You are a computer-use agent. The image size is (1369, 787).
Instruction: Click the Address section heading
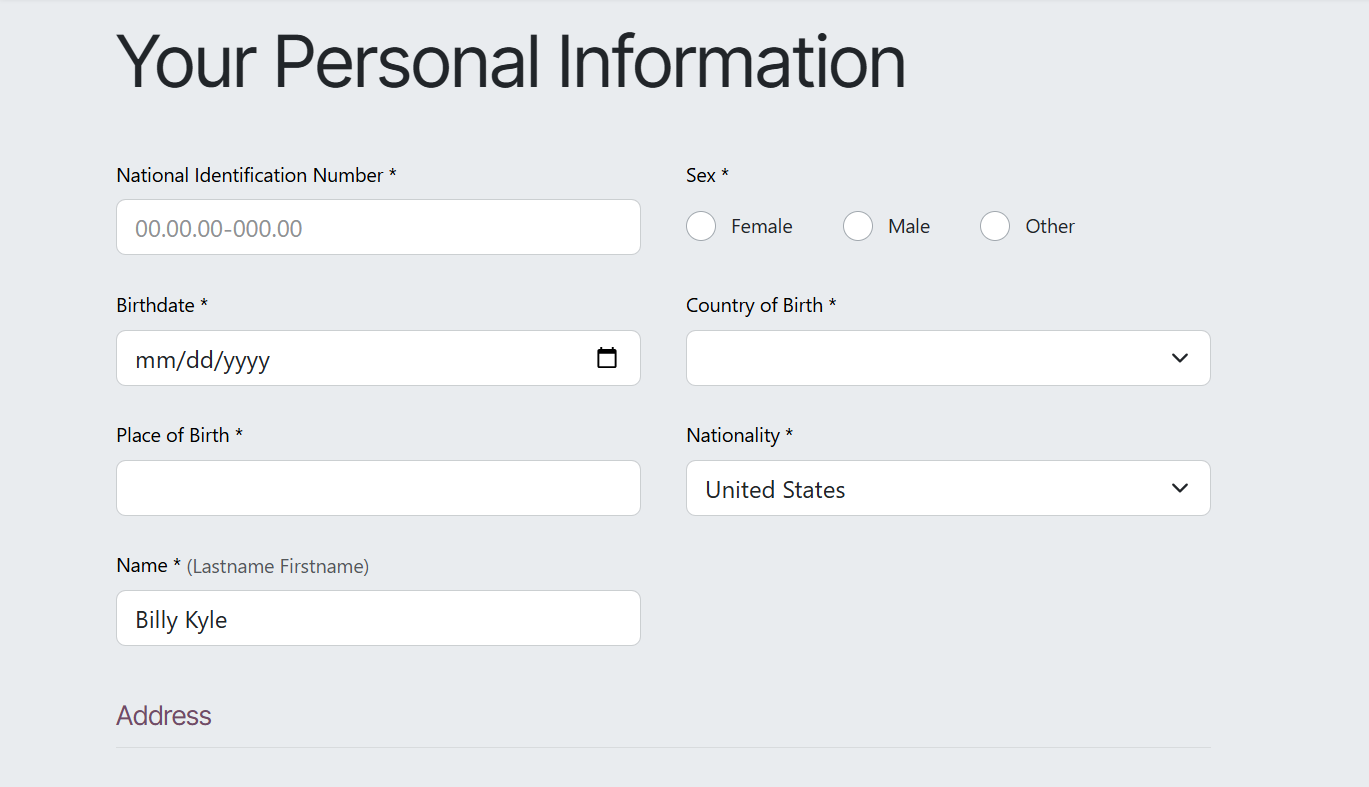pyautogui.click(x=164, y=716)
